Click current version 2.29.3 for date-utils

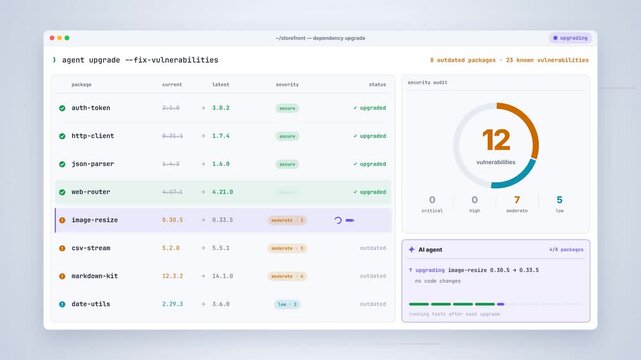point(173,304)
